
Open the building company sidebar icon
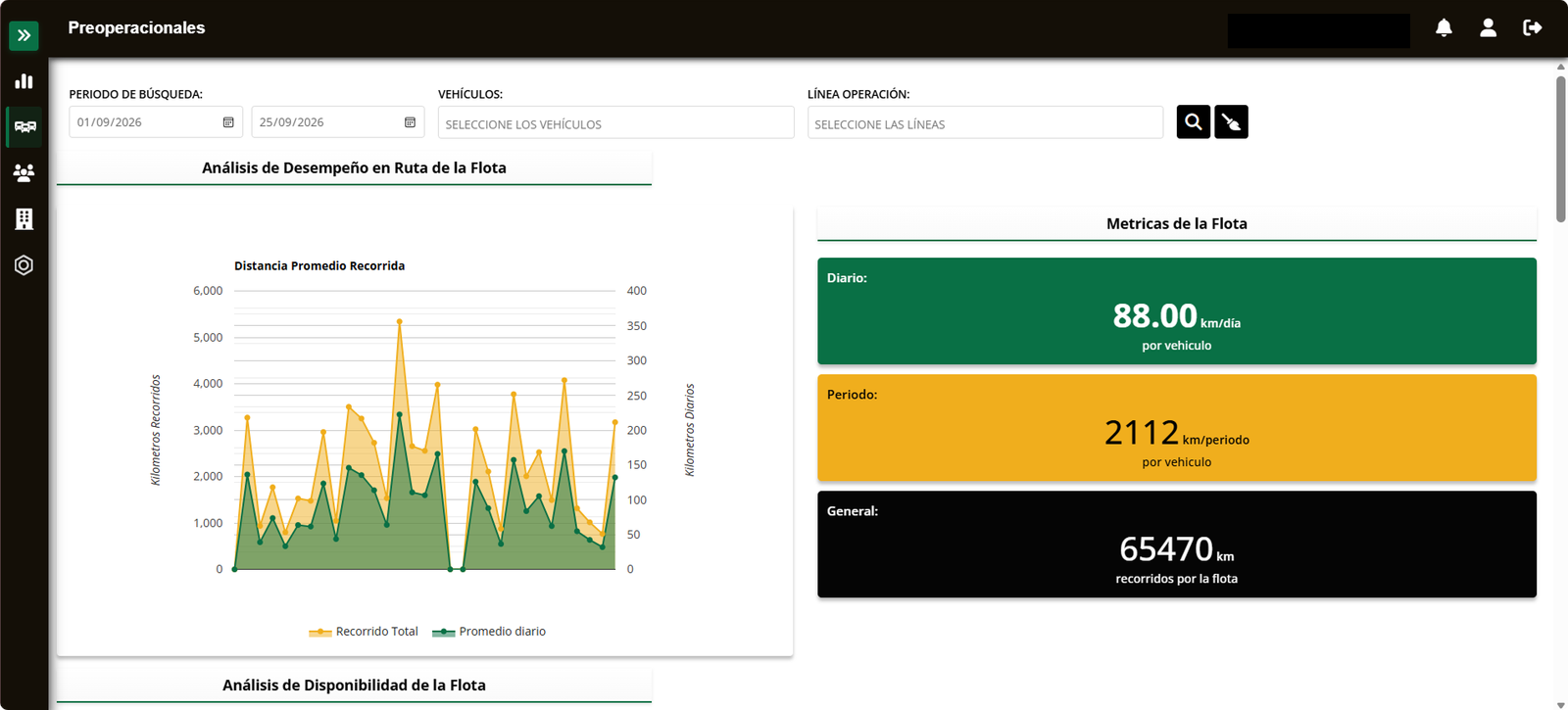[24, 218]
